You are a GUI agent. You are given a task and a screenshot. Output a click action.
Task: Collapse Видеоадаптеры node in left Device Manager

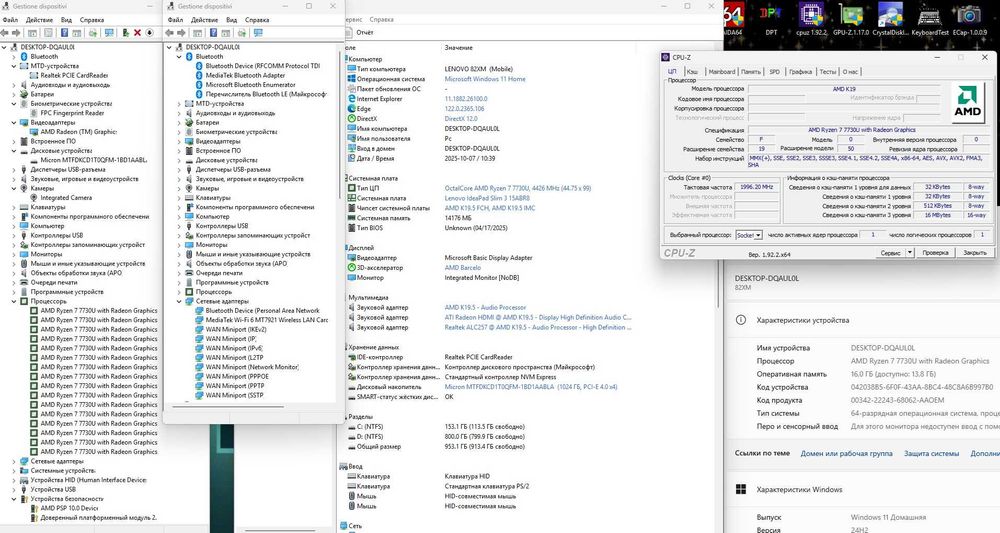[13, 122]
